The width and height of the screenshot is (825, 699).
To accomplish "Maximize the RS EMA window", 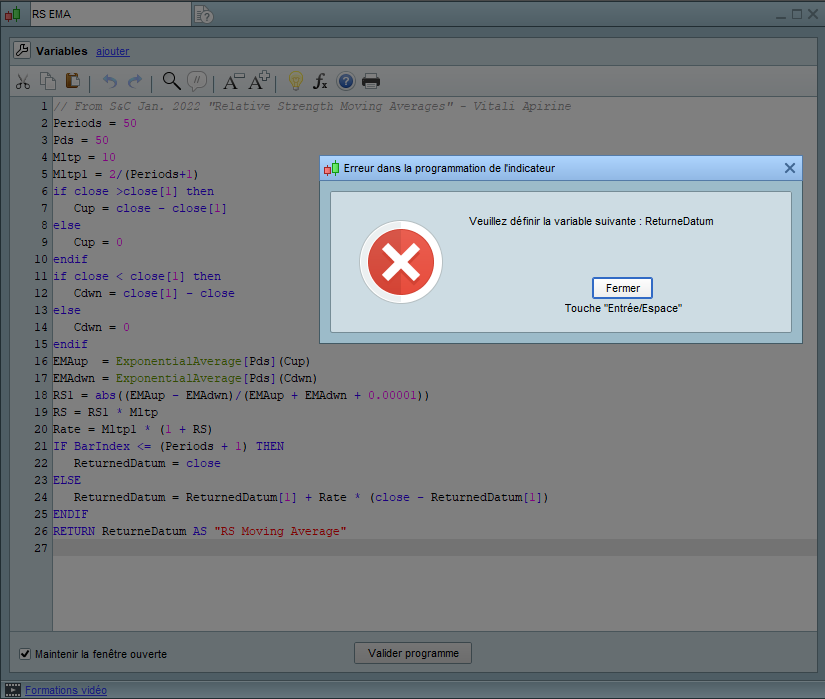I will (797, 14).
